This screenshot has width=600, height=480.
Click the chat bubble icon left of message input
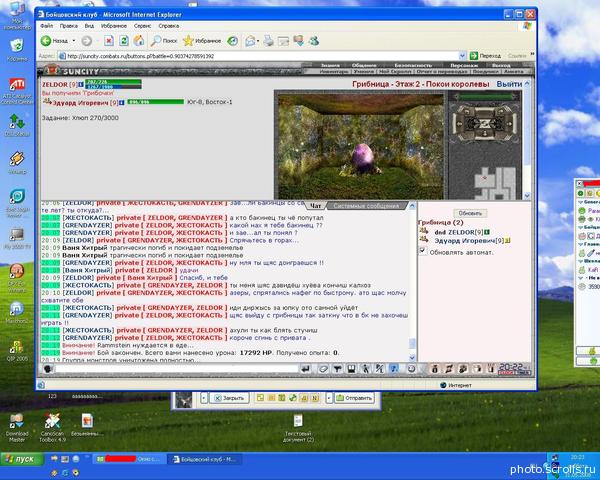(x=48, y=369)
